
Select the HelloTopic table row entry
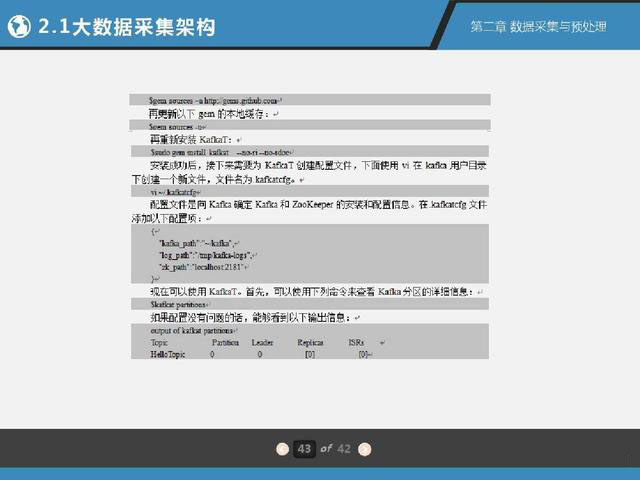pos(168,354)
